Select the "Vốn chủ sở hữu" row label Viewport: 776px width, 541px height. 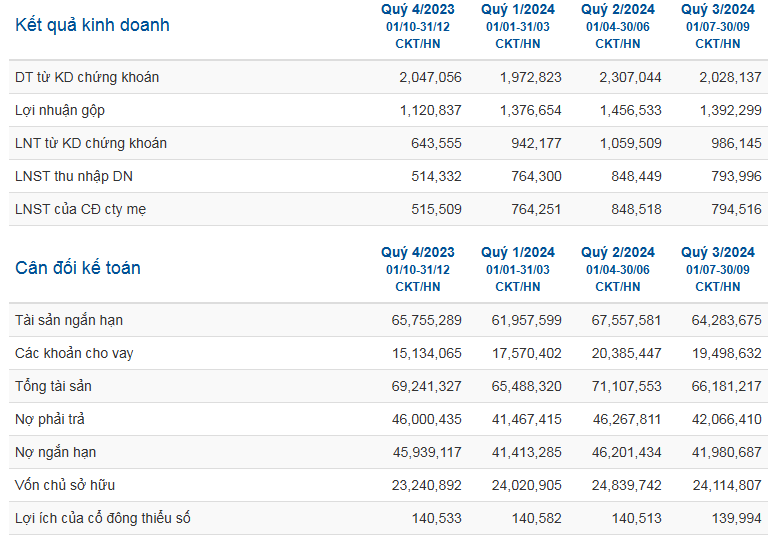(x=65, y=485)
